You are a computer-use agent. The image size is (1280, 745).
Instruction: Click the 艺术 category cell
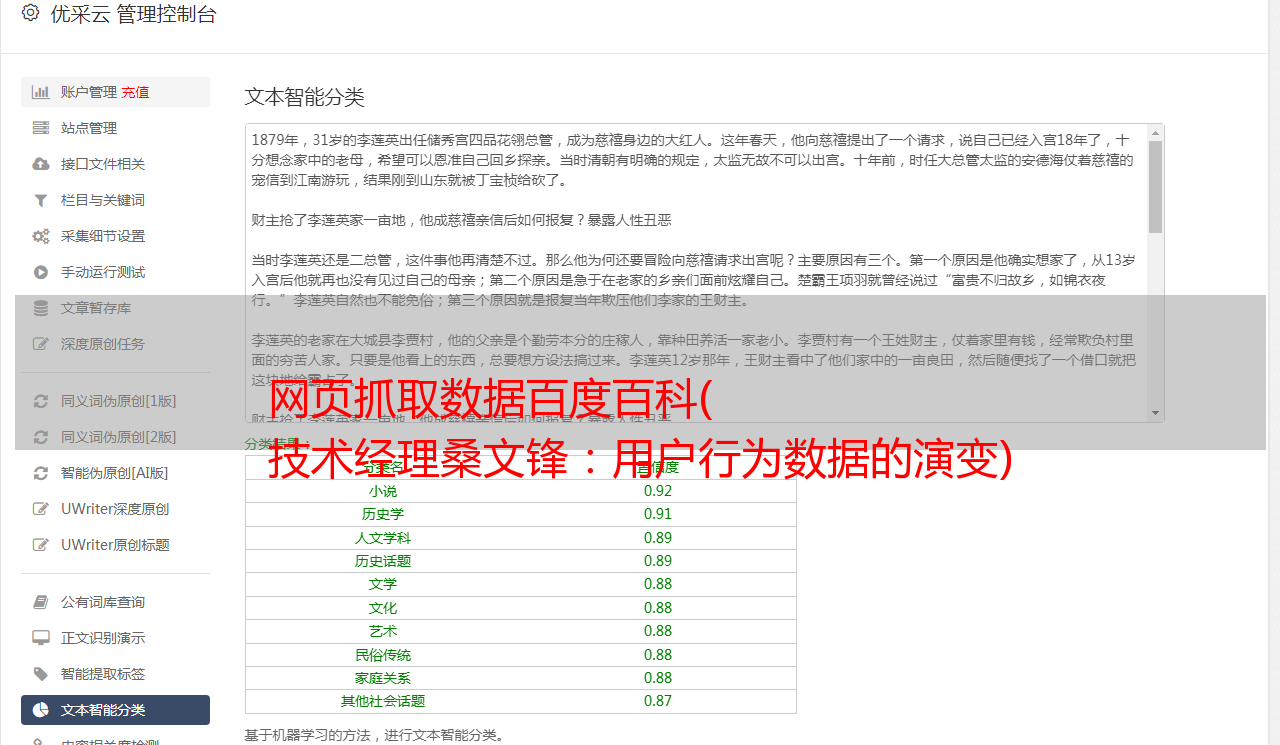[x=383, y=631]
